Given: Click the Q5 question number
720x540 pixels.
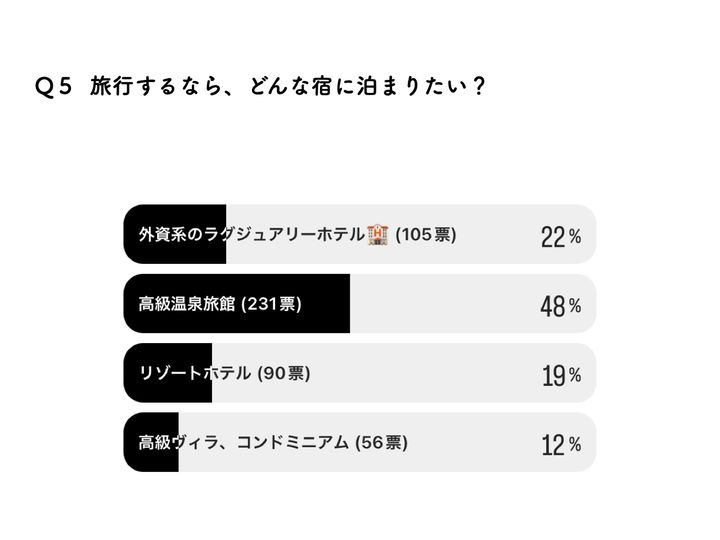Looking at the screenshot, I should pos(54,87).
